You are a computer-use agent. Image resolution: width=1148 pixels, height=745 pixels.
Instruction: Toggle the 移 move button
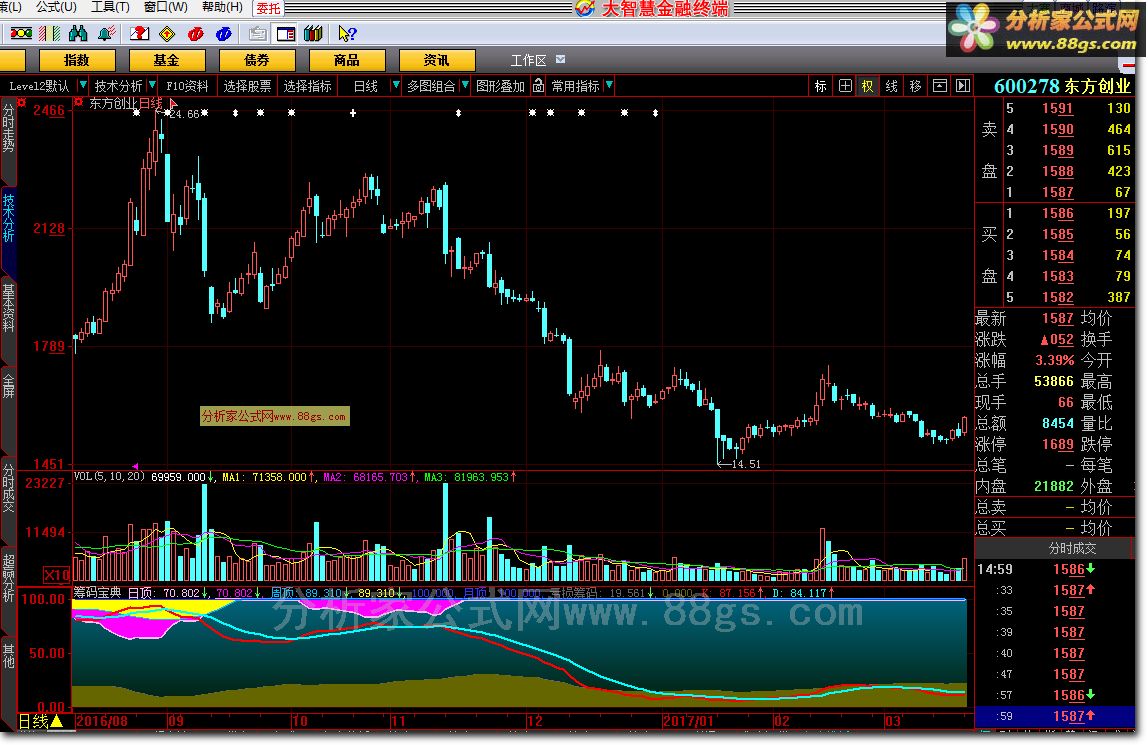(915, 86)
